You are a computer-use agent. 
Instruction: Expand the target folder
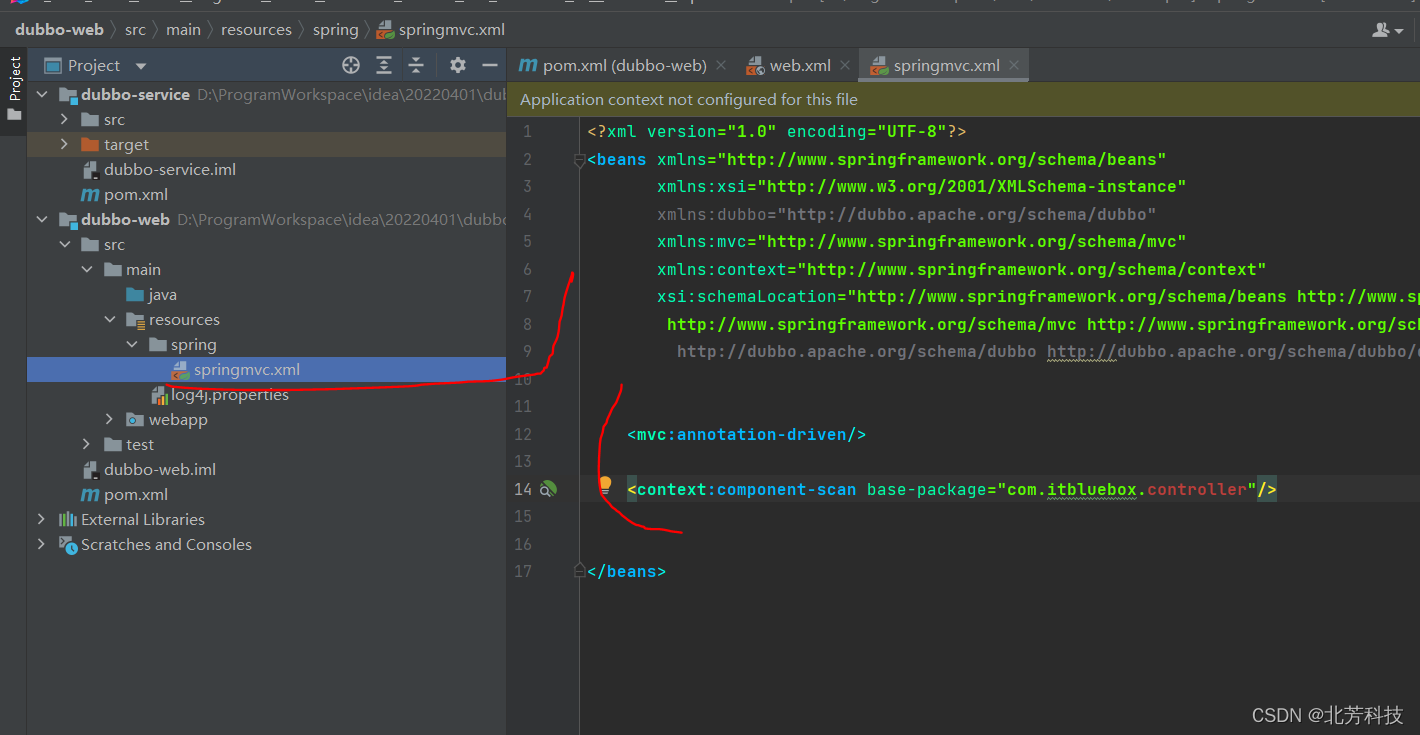(64, 144)
